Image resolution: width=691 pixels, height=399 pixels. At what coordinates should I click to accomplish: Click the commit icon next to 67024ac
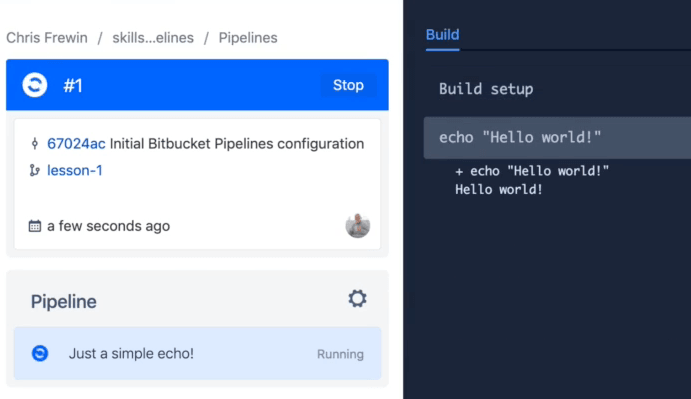click(x=35, y=143)
